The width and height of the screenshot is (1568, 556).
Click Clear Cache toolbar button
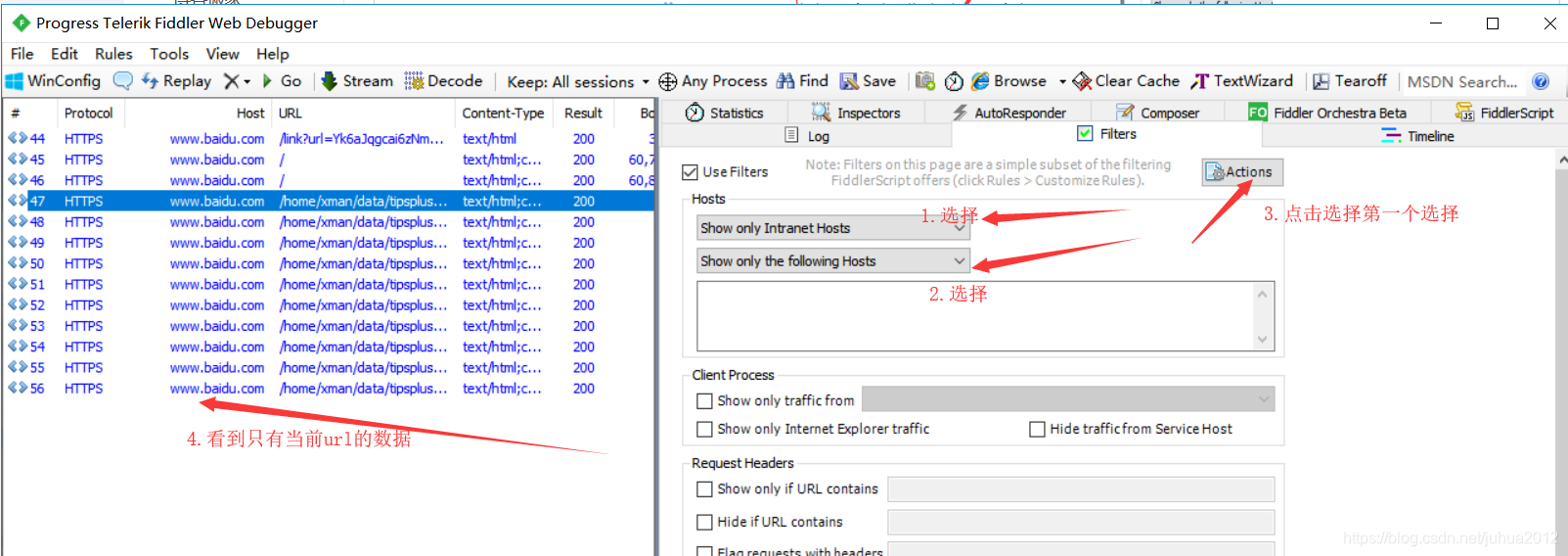[1126, 81]
